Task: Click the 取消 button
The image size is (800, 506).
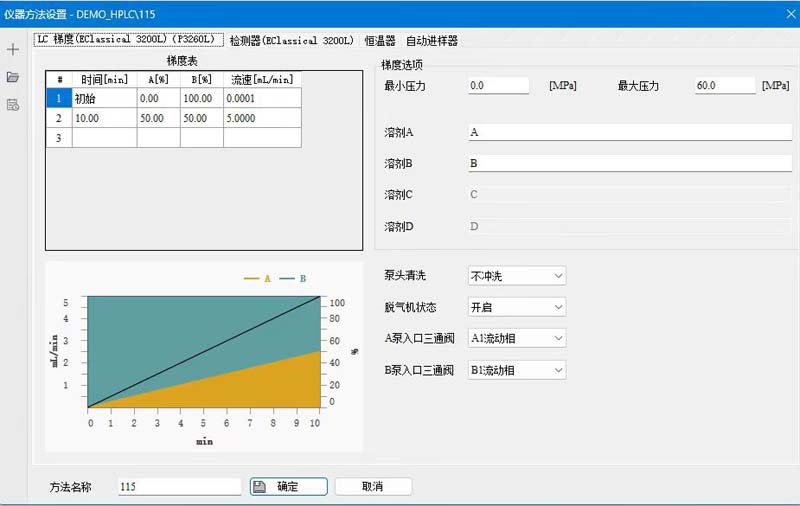Action: point(373,487)
